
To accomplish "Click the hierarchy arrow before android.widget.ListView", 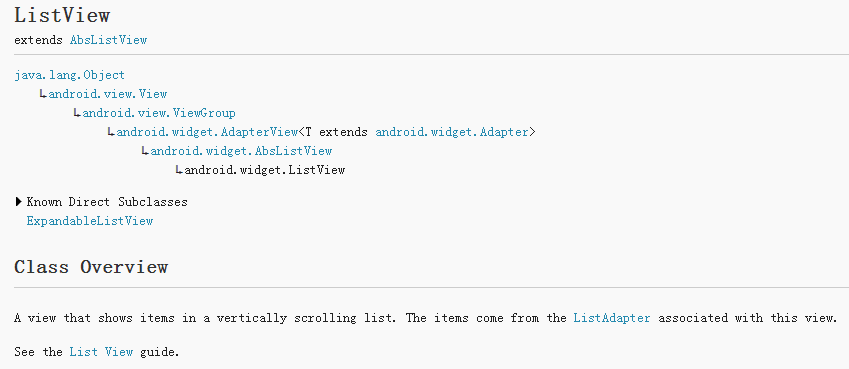I will (x=179, y=171).
